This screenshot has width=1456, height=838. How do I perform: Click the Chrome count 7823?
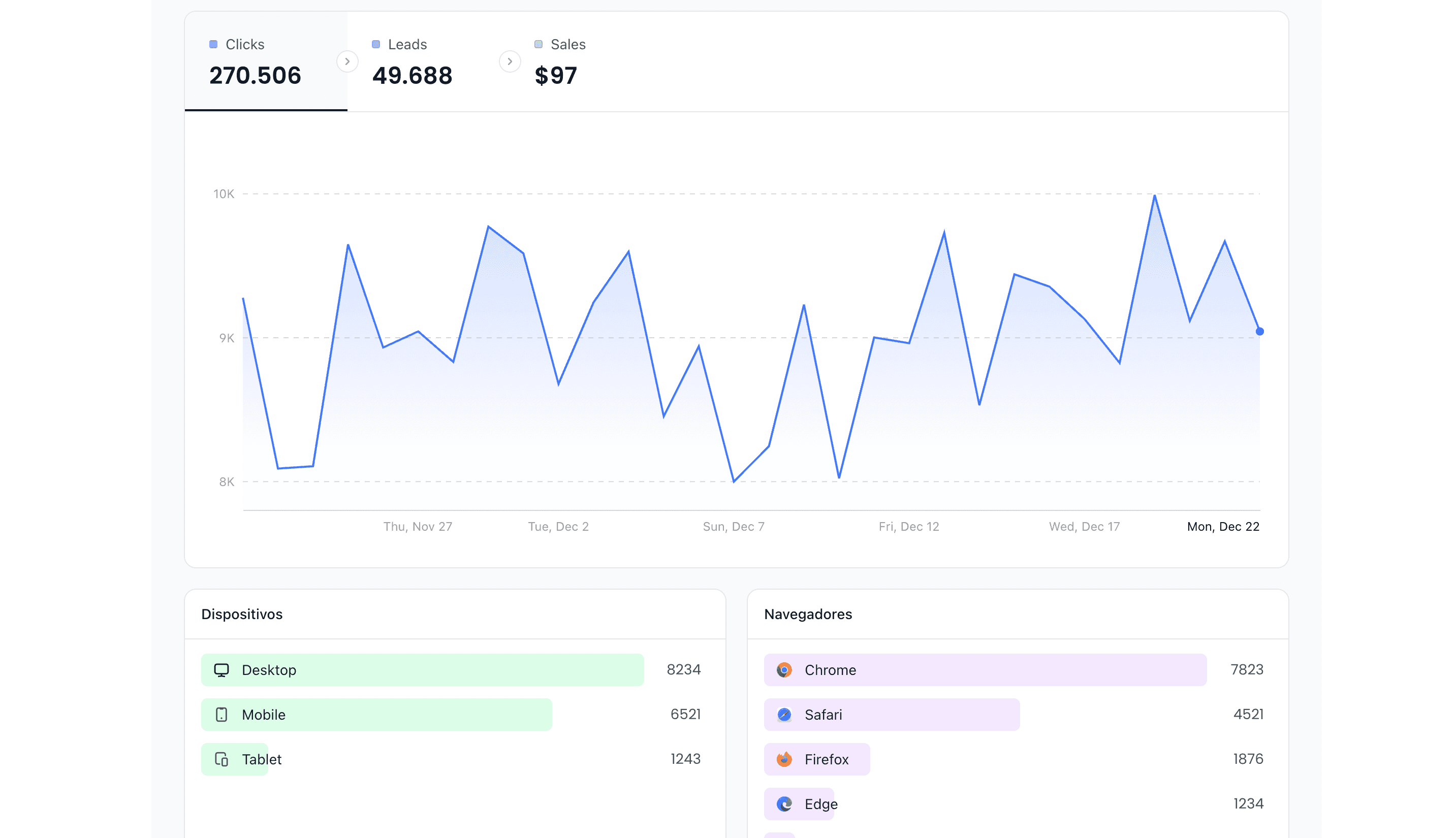(1246, 669)
